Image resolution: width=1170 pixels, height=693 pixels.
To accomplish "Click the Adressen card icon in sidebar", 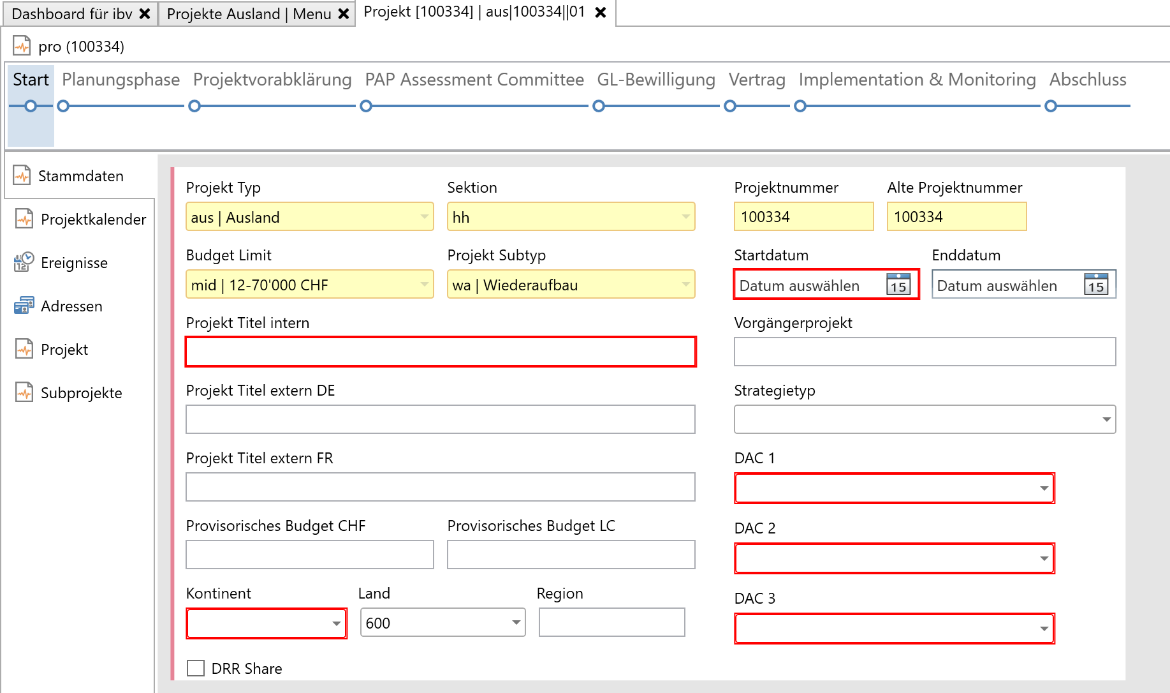I will [x=24, y=306].
